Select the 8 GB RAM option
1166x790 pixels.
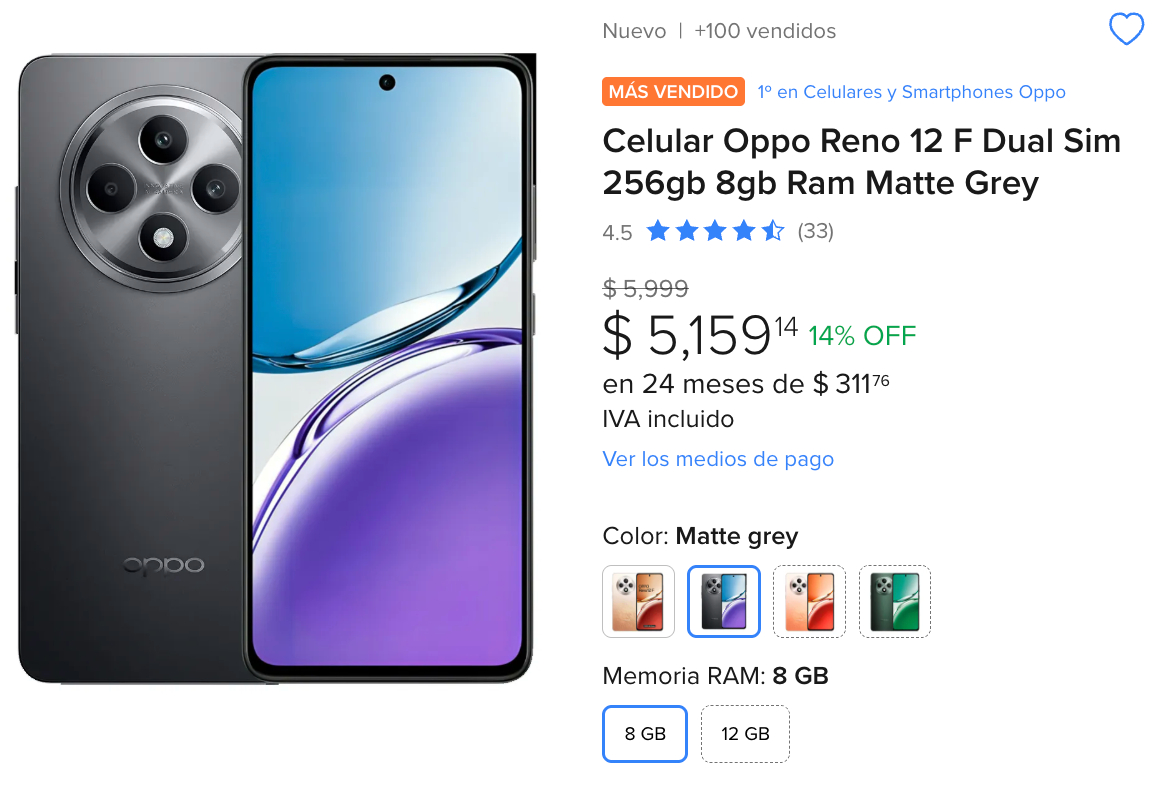(645, 733)
